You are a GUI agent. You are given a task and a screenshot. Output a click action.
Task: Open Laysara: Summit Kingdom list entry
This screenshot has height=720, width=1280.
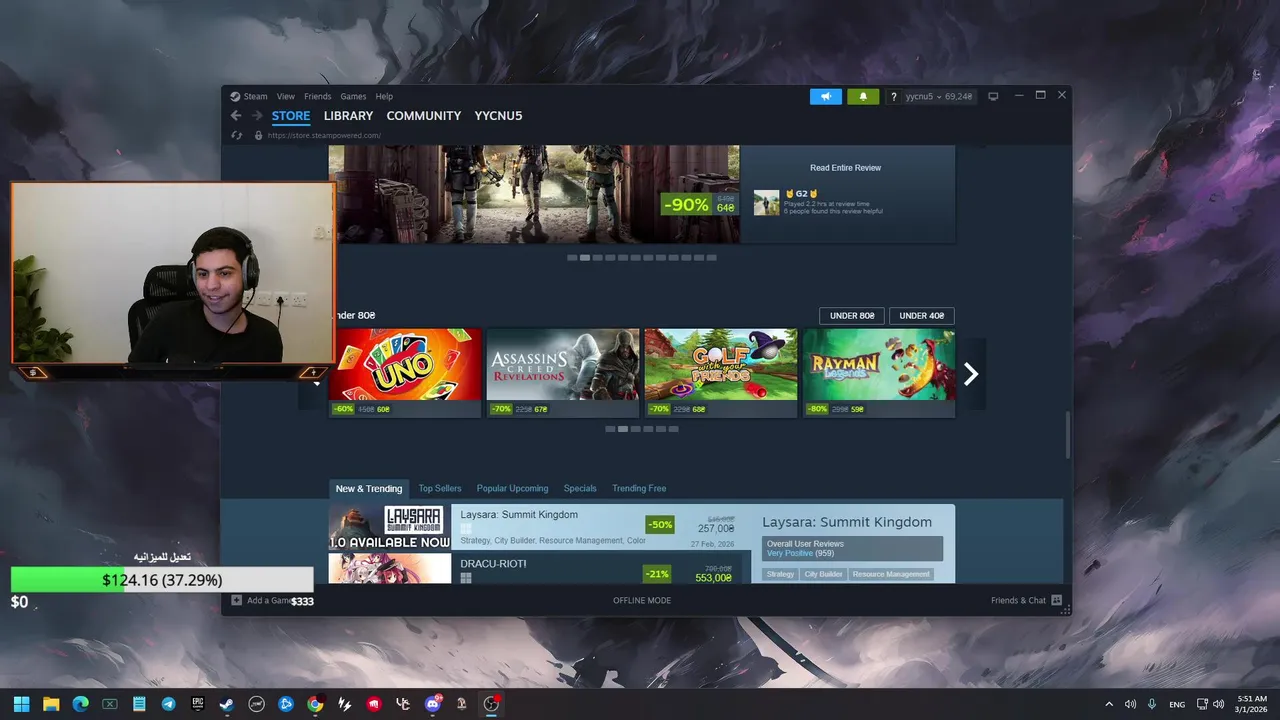click(x=540, y=527)
